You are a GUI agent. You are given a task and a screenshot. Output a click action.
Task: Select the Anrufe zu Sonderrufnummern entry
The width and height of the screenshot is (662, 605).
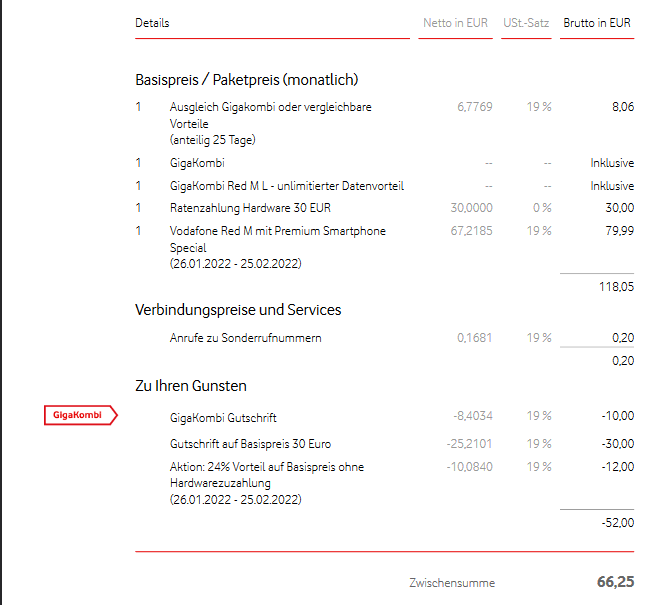pyautogui.click(x=245, y=338)
